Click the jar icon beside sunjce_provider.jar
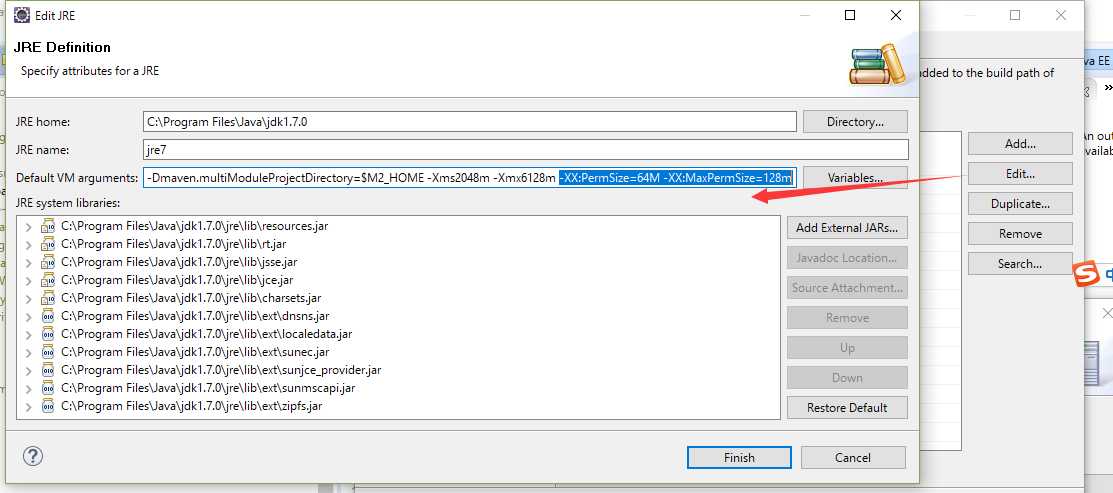Screen dimensions: 1113x493 click(x=48, y=370)
